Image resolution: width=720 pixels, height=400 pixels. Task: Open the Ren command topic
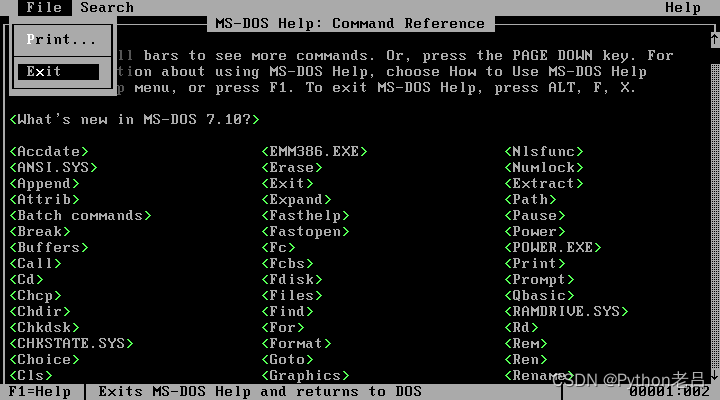click(x=526, y=360)
